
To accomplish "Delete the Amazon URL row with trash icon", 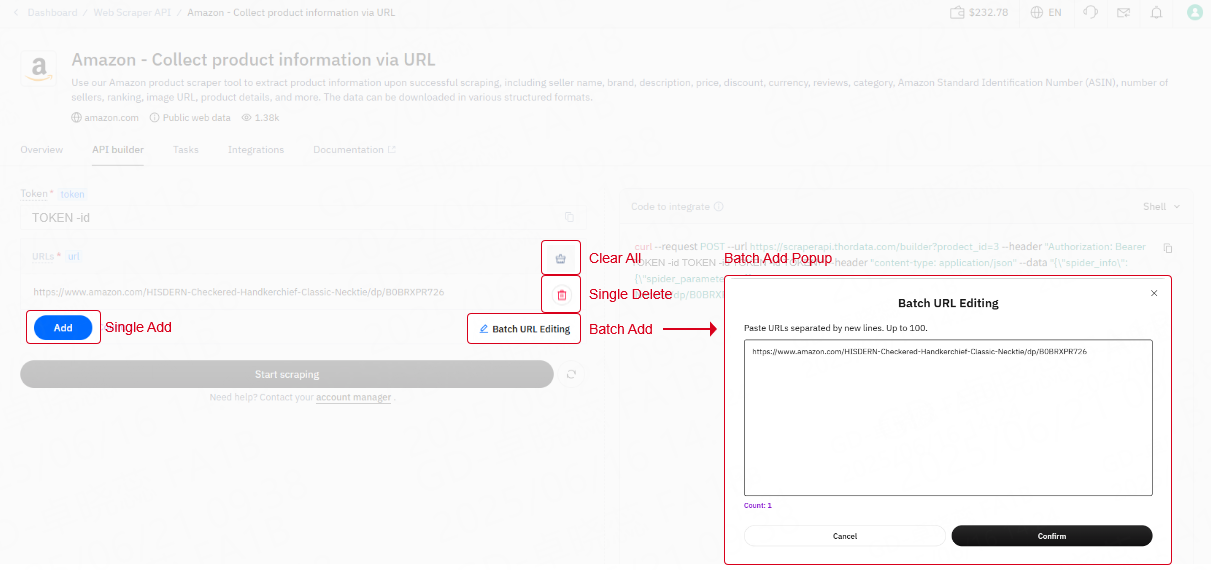I will (x=561, y=295).
